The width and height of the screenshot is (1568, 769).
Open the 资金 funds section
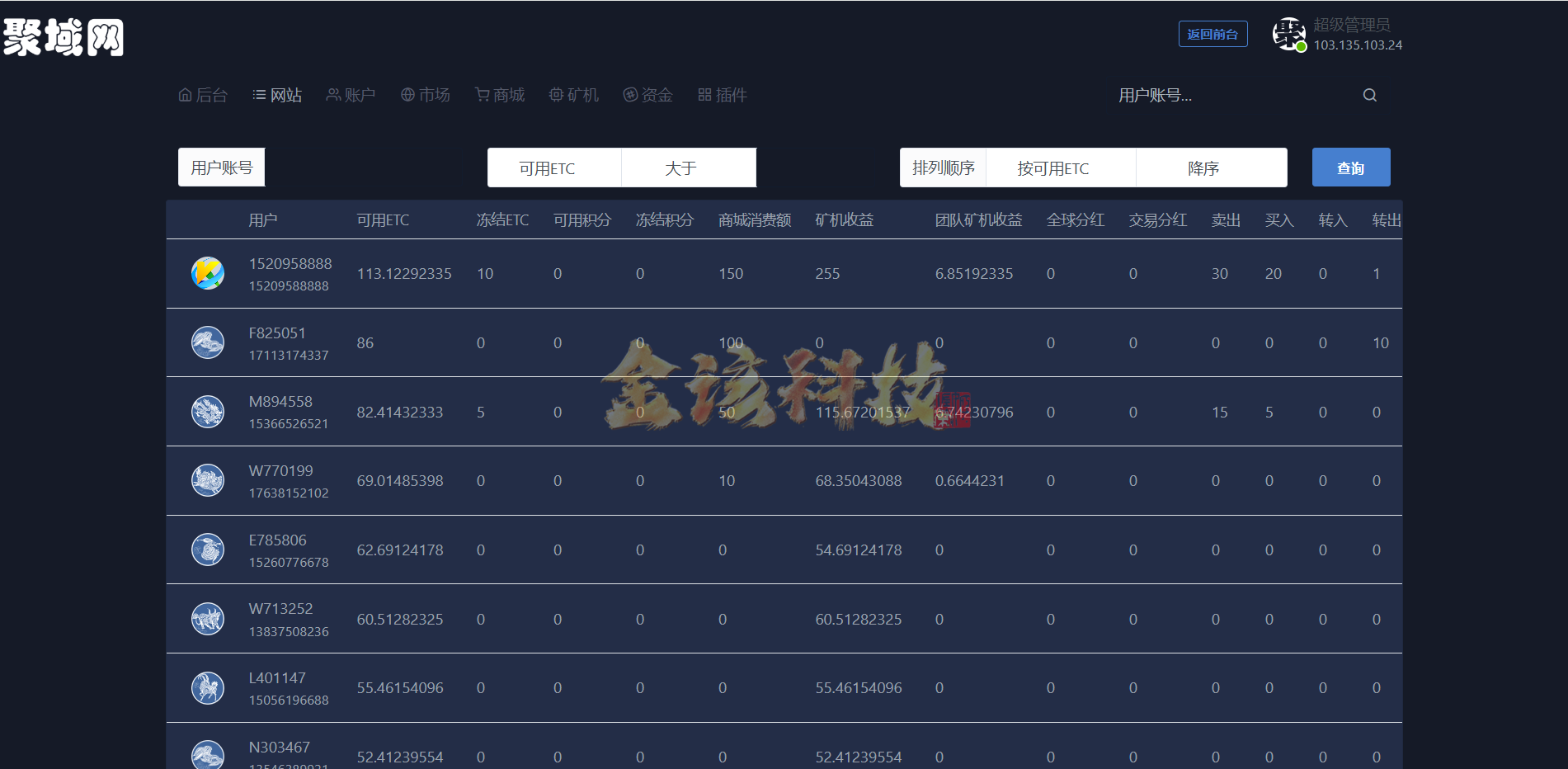pyautogui.click(x=648, y=95)
